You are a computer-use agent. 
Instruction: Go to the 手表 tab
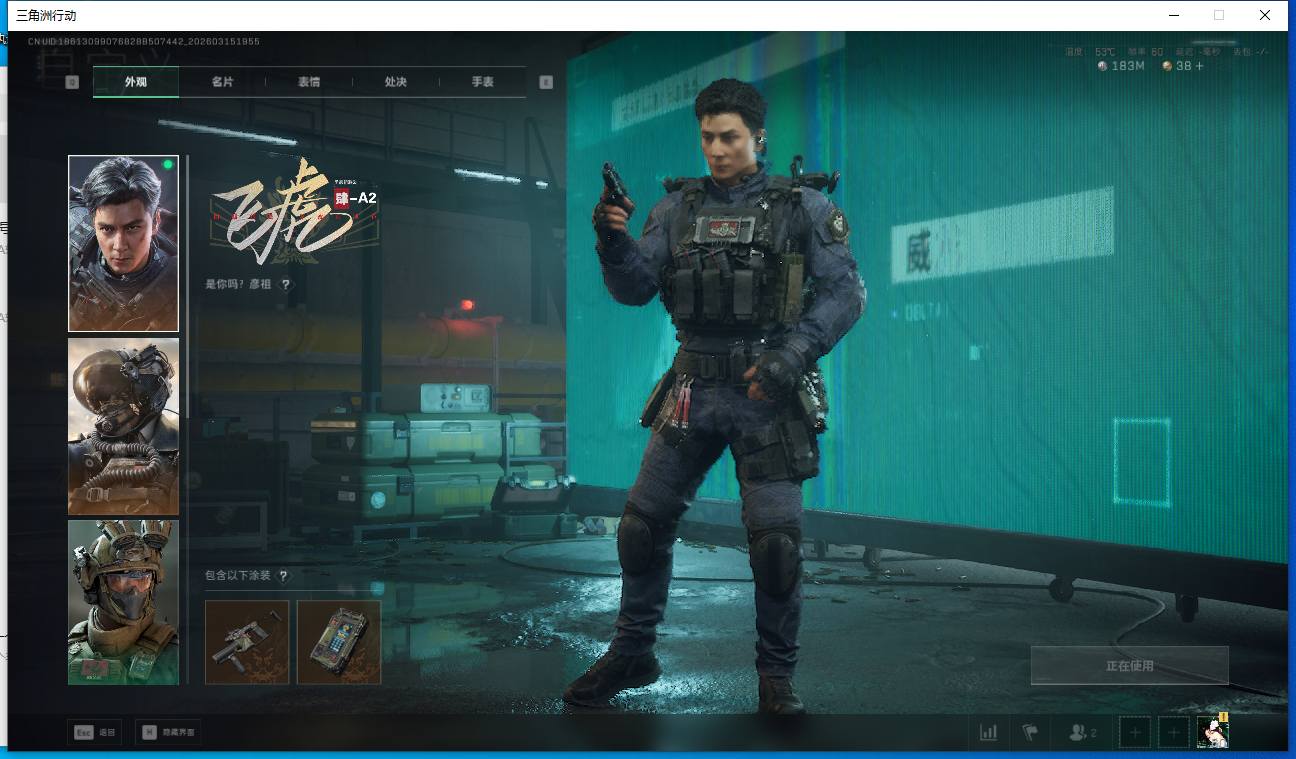482,82
